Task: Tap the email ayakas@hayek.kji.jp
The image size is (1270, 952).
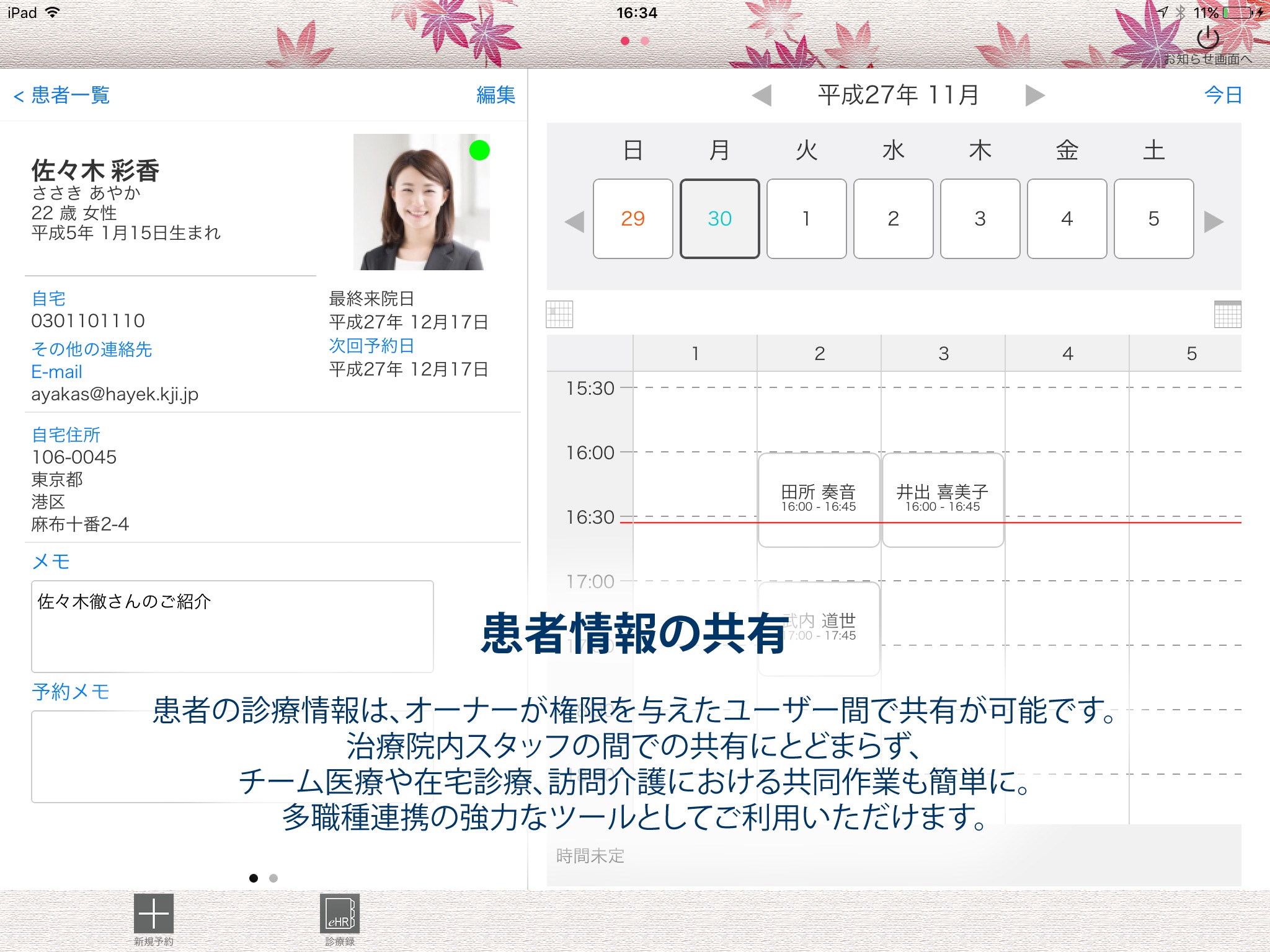Action: (115, 395)
